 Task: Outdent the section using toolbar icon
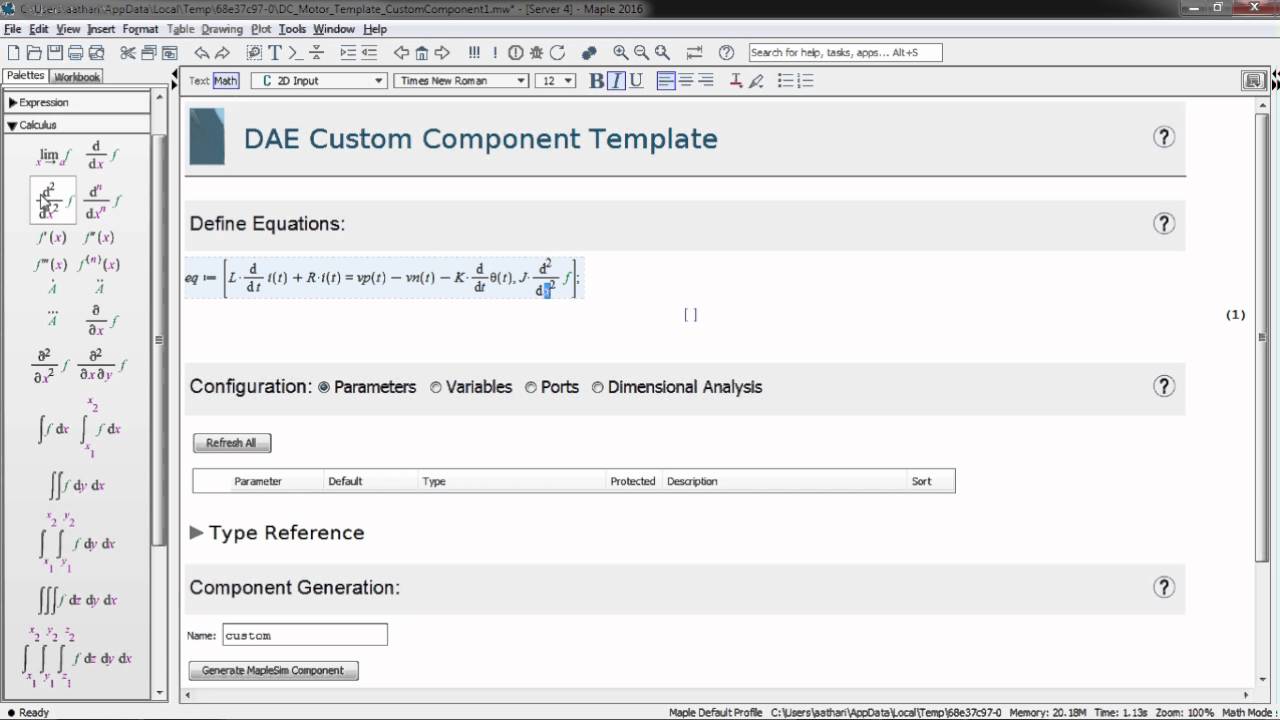369,53
